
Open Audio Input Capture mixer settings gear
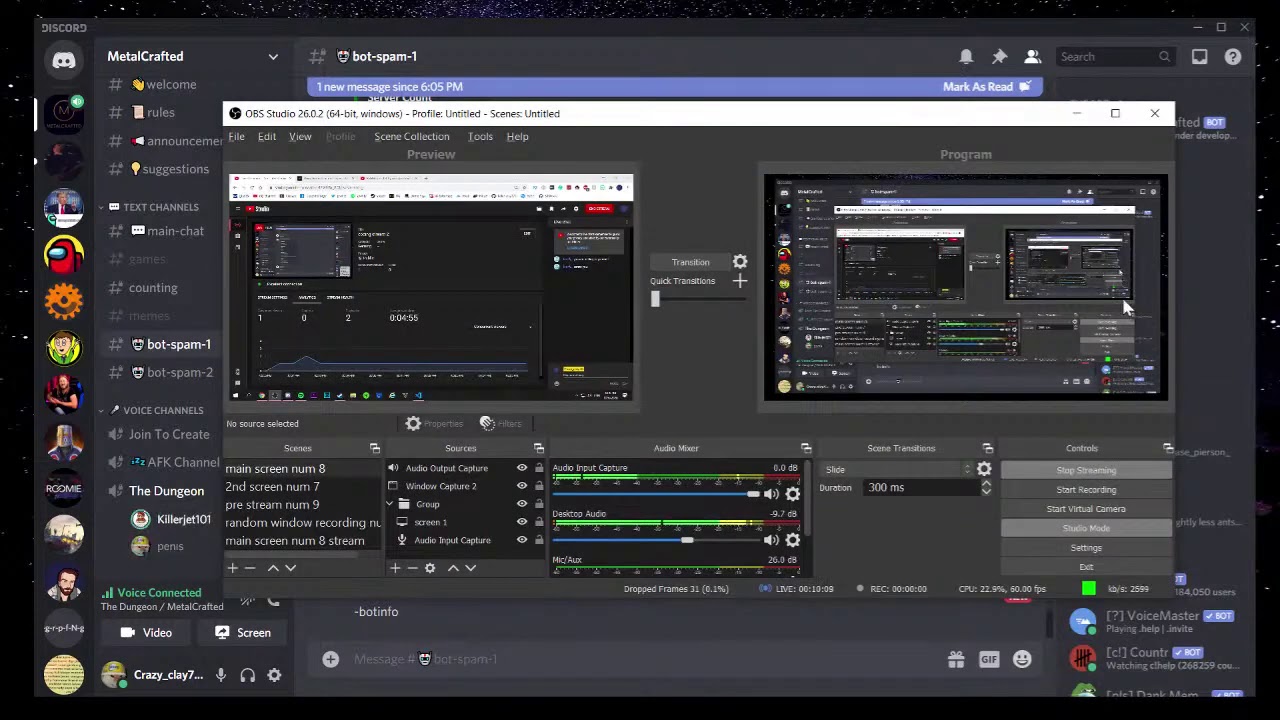click(x=792, y=494)
